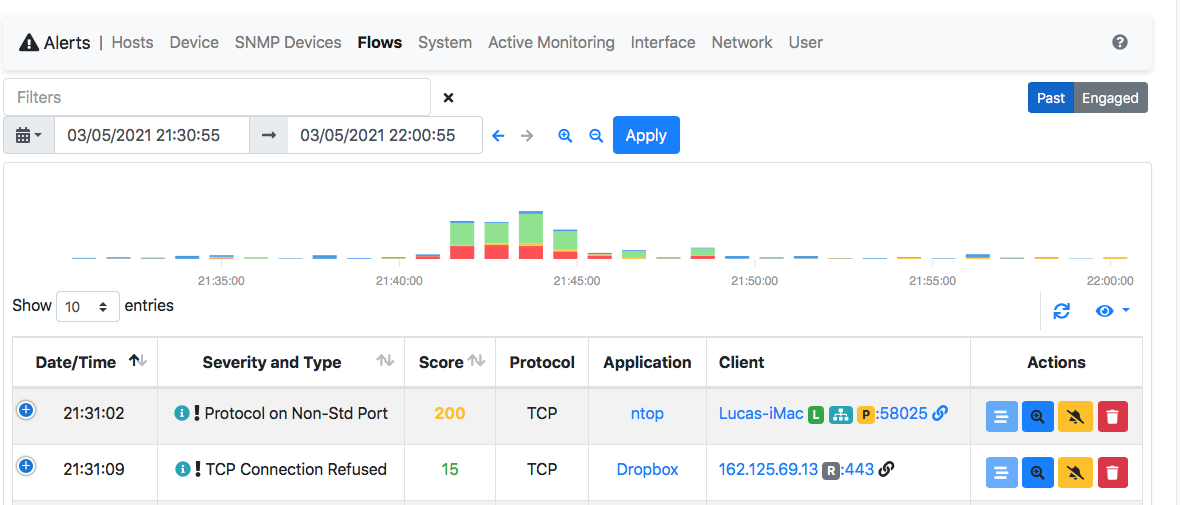Click the :58025 port link
Viewport: 1180px width, 505px height.
902,413
